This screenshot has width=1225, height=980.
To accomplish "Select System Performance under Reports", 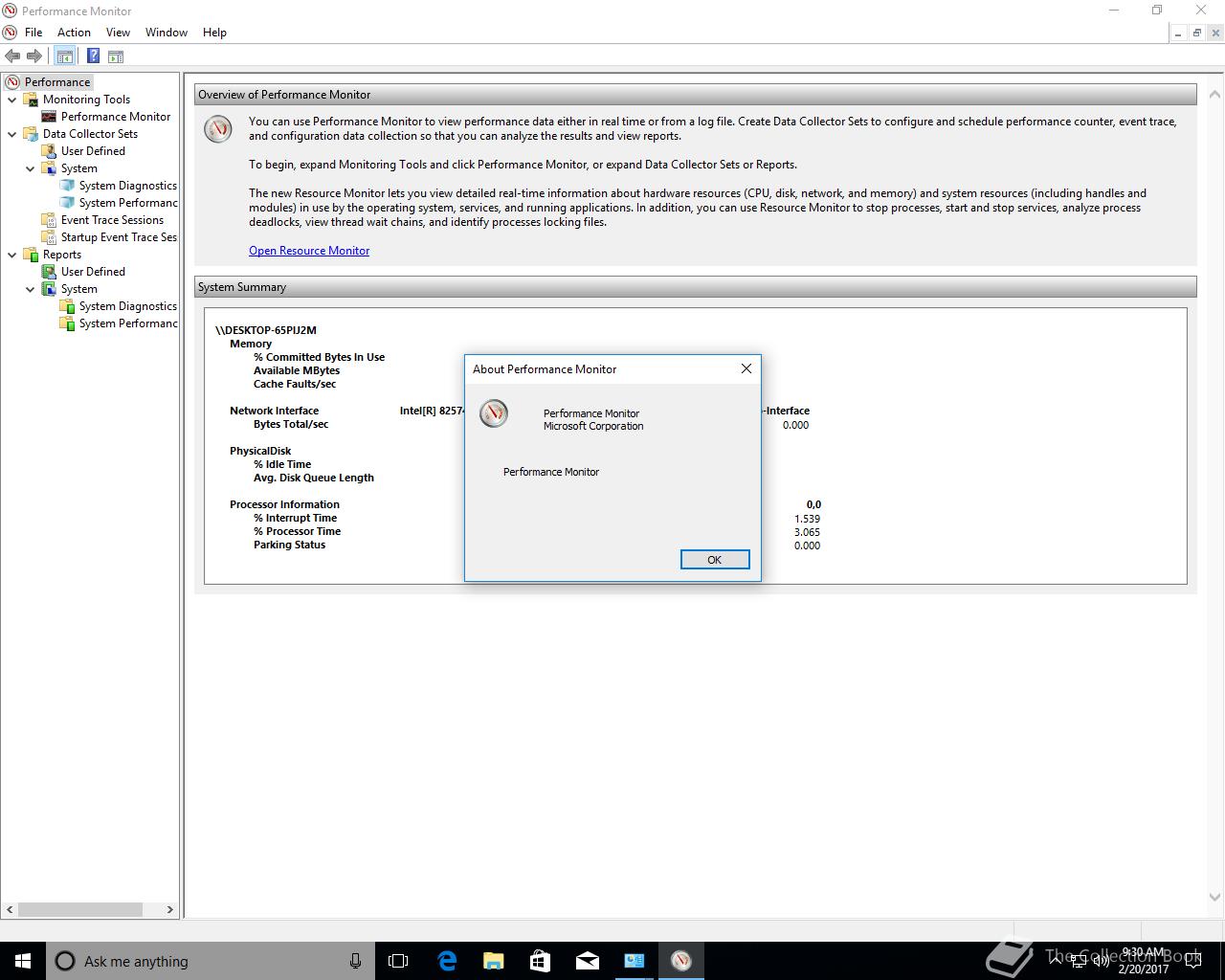I will [x=128, y=323].
